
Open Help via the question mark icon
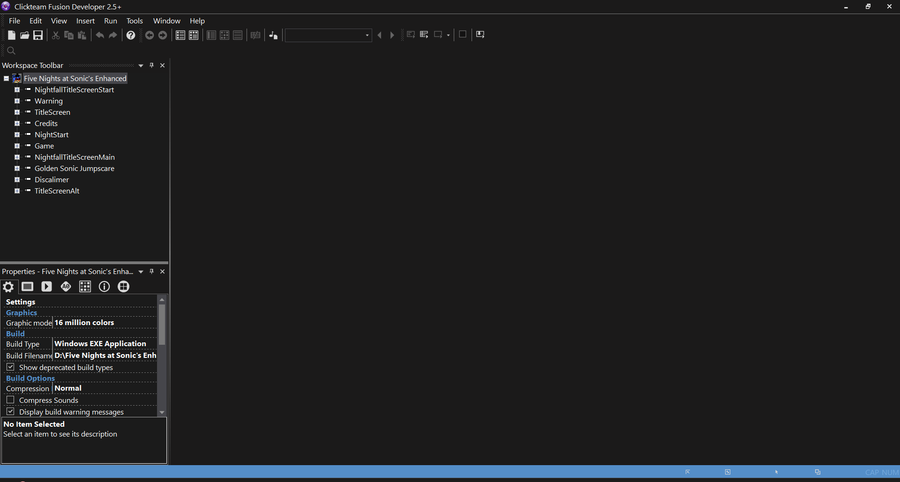coord(131,36)
